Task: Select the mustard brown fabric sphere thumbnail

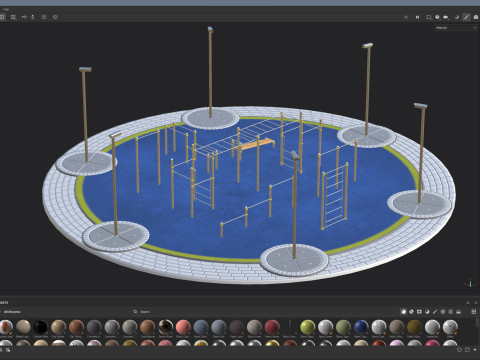Action: [414, 327]
